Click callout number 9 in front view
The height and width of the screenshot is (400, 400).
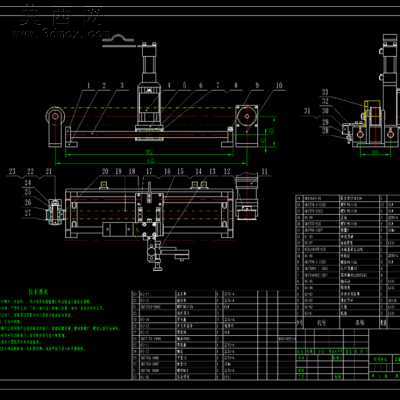coord(257,85)
